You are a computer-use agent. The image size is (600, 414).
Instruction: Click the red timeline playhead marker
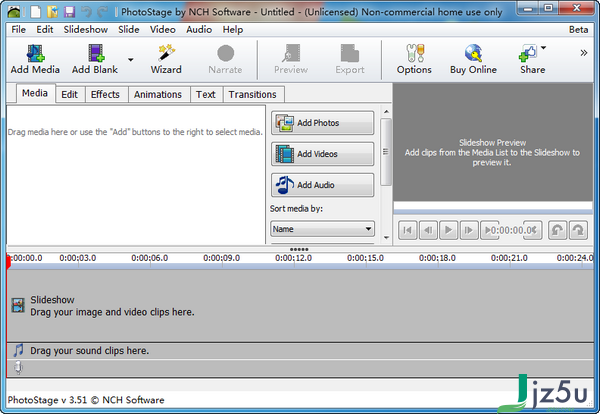(8, 261)
